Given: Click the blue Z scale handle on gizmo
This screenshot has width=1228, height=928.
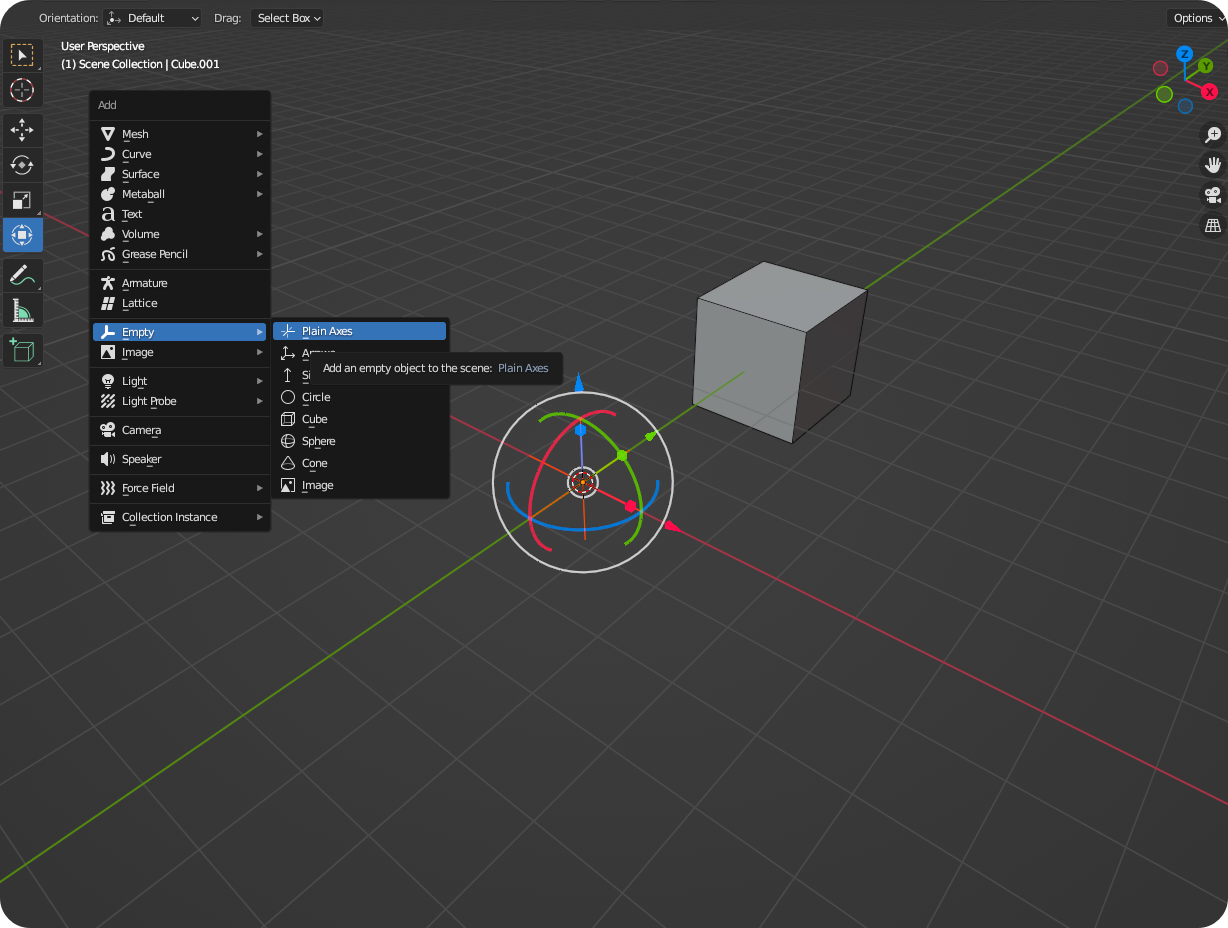Looking at the screenshot, I should [580, 430].
